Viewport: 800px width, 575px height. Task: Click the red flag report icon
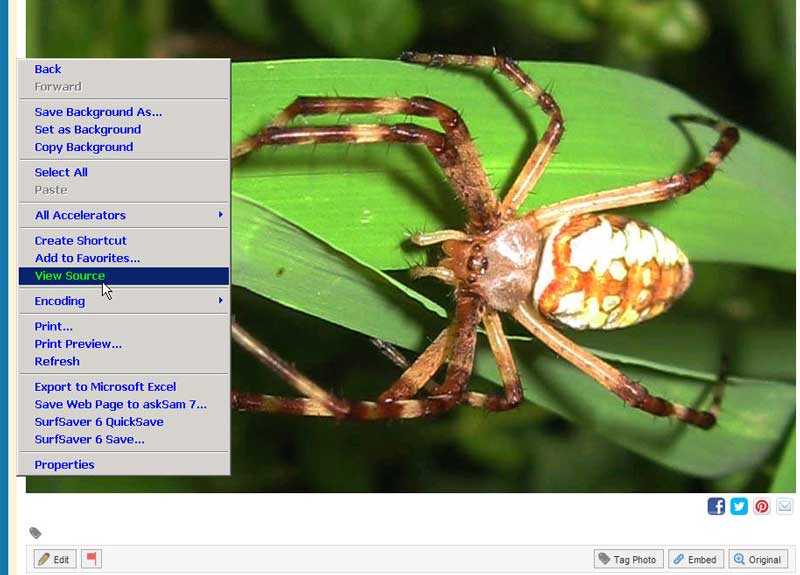pyautogui.click(x=91, y=559)
